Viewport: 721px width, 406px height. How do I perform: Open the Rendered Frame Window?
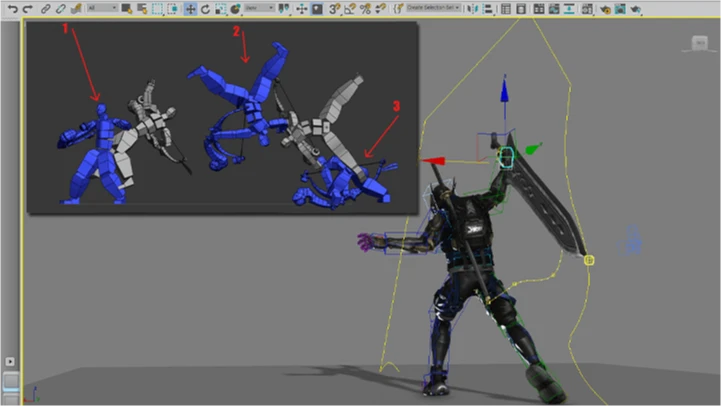coord(620,9)
